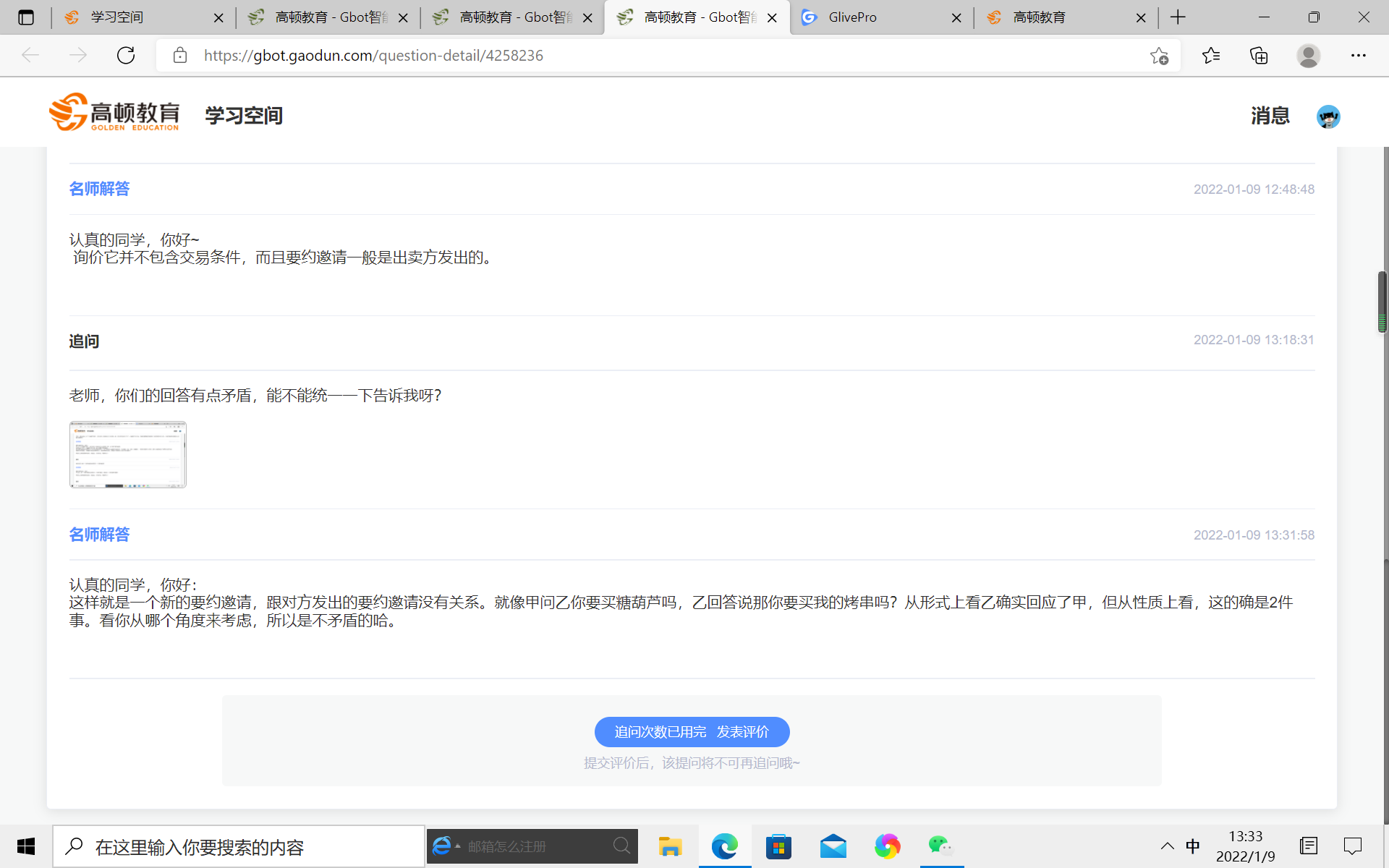The image size is (1389, 868).
Task: Open the attached screenshot thumbnail under 追问
Action: (127, 454)
